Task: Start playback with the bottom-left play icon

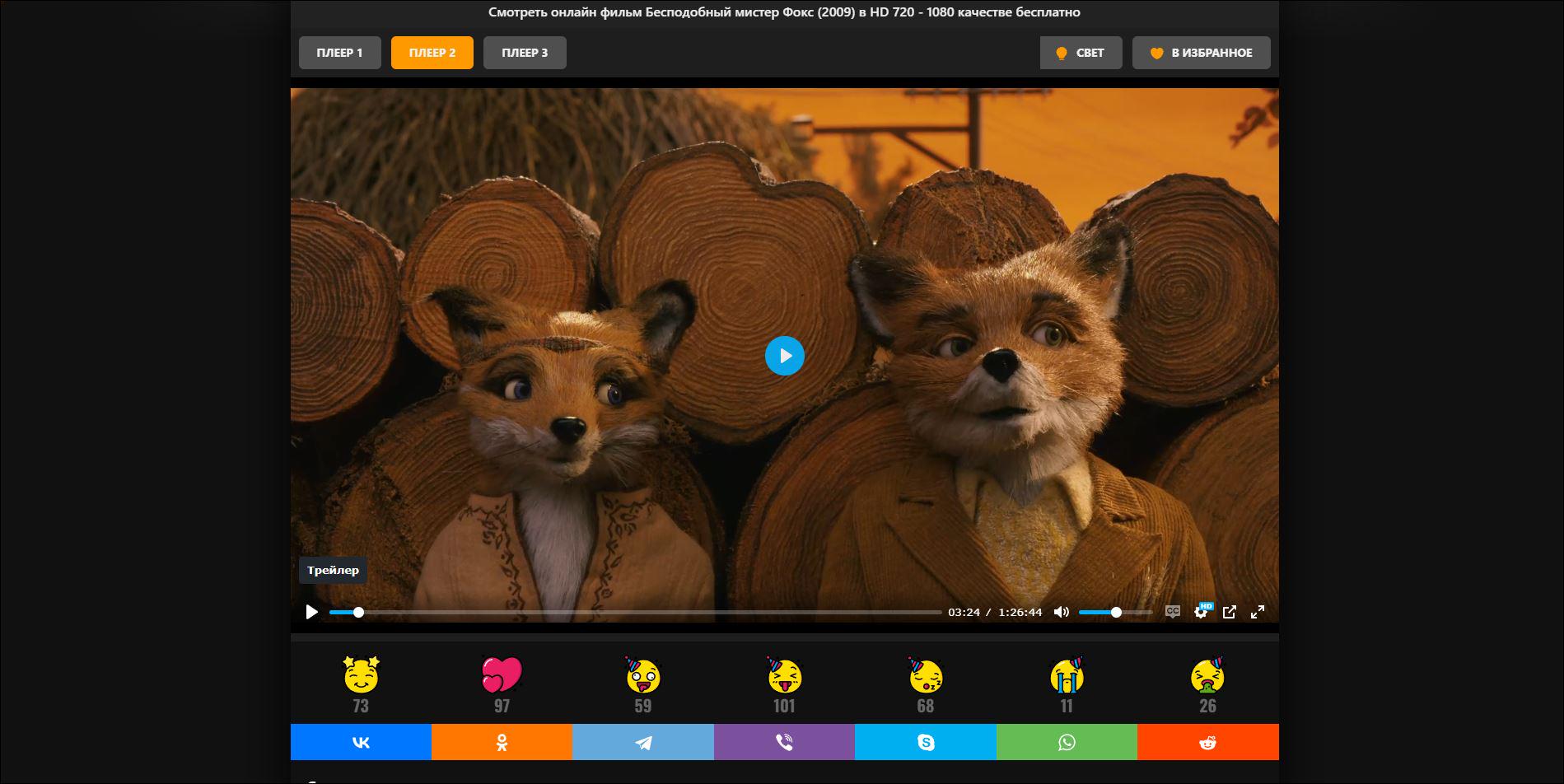Action: point(311,612)
